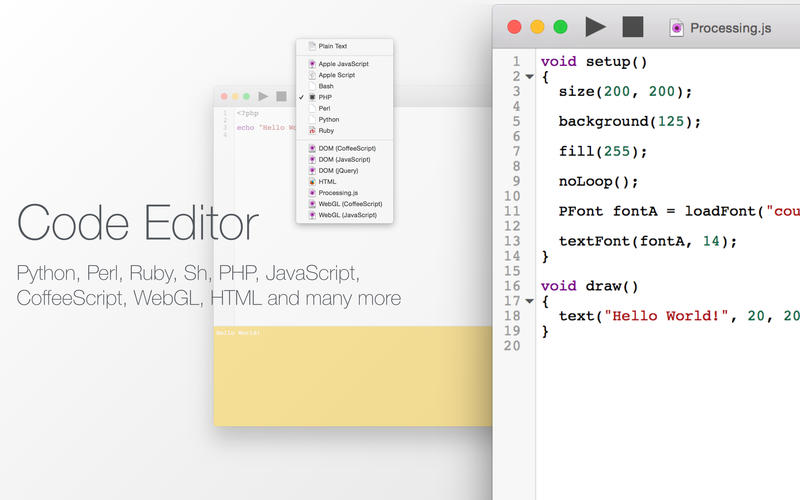
Task: Click the "fill(255);" code line
Action: click(x=603, y=152)
